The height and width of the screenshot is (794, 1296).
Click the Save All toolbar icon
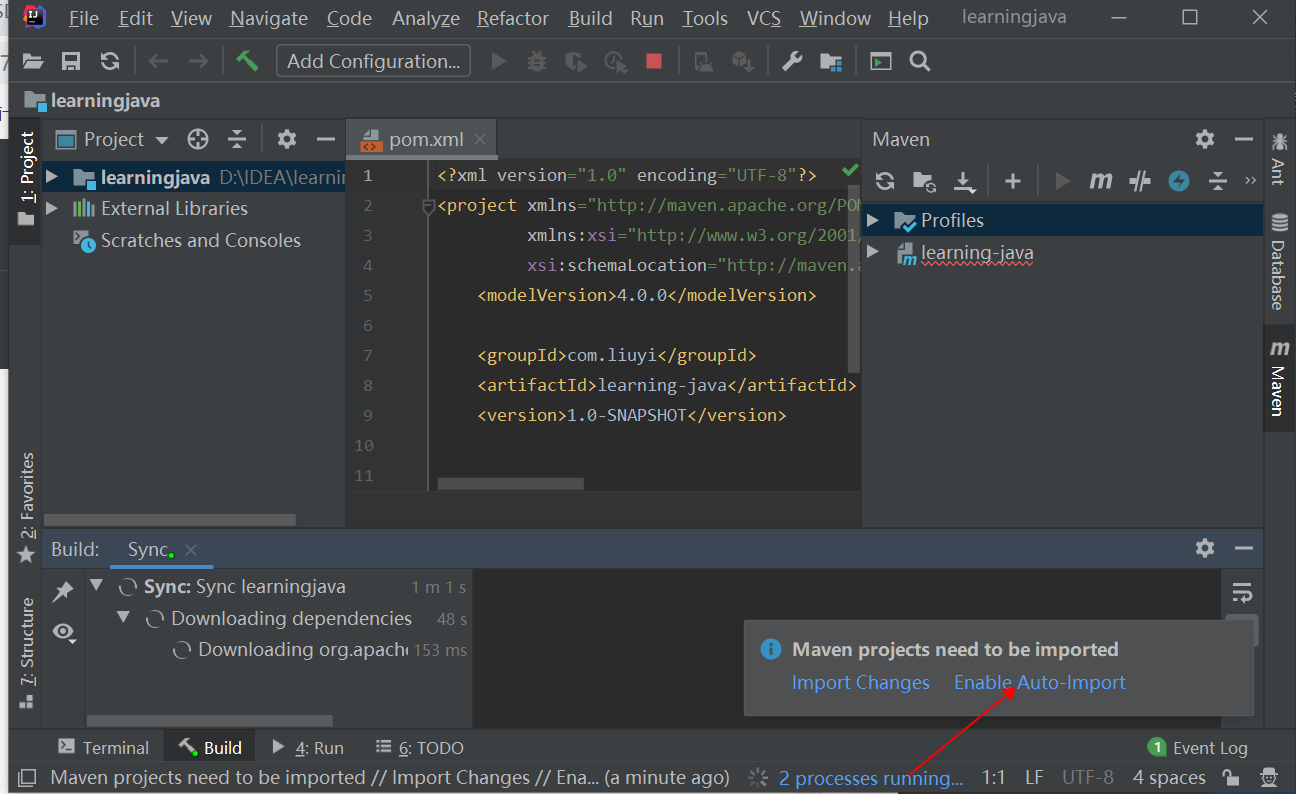point(71,62)
